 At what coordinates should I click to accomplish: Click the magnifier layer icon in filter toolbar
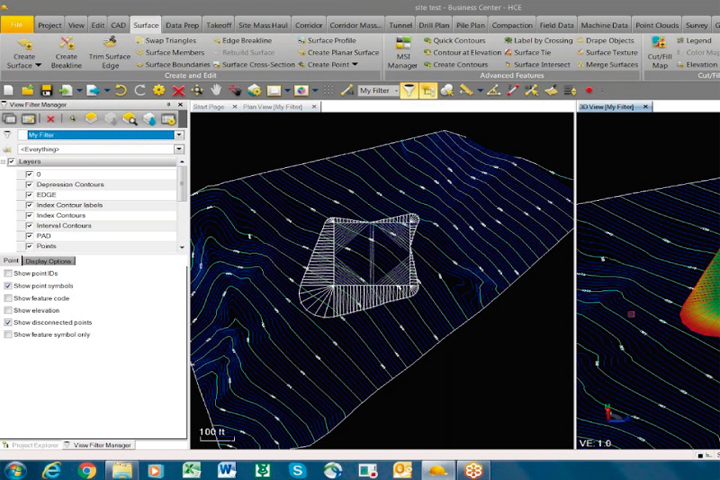(x=129, y=119)
